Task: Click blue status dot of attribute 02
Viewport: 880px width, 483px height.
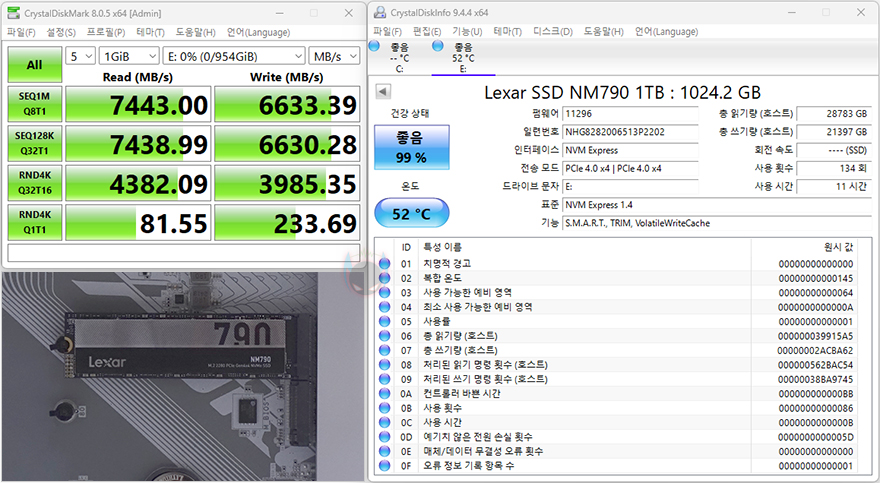Action: tap(384, 278)
